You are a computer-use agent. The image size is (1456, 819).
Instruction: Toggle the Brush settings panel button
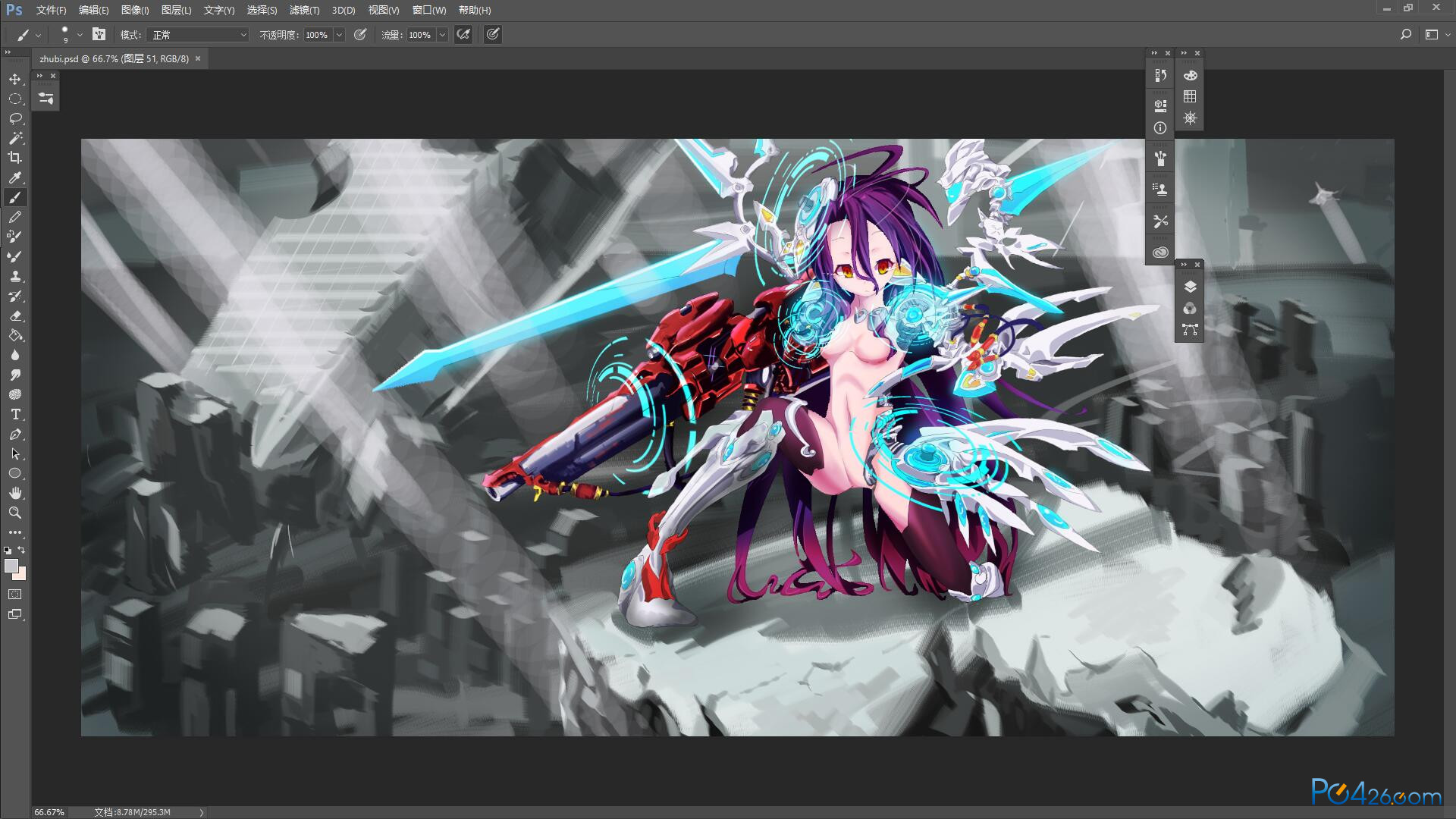[99, 34]
